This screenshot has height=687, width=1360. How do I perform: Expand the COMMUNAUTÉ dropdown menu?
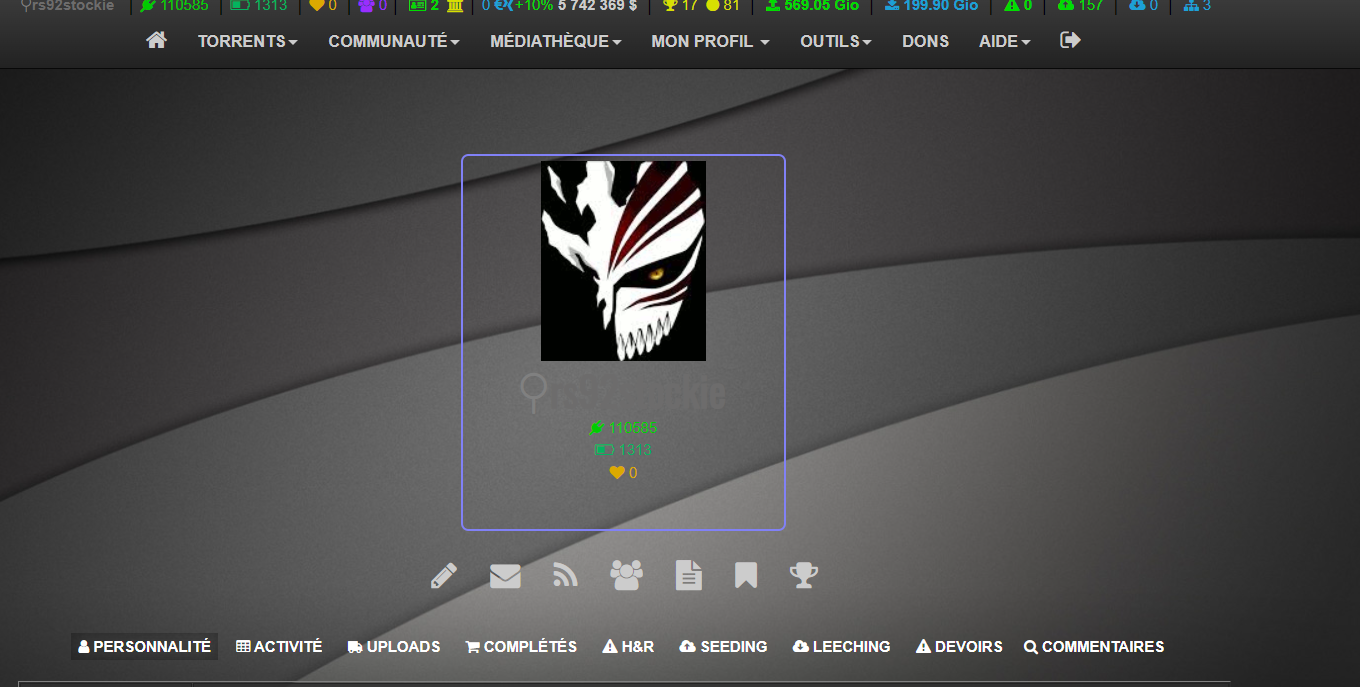point(394,41)
